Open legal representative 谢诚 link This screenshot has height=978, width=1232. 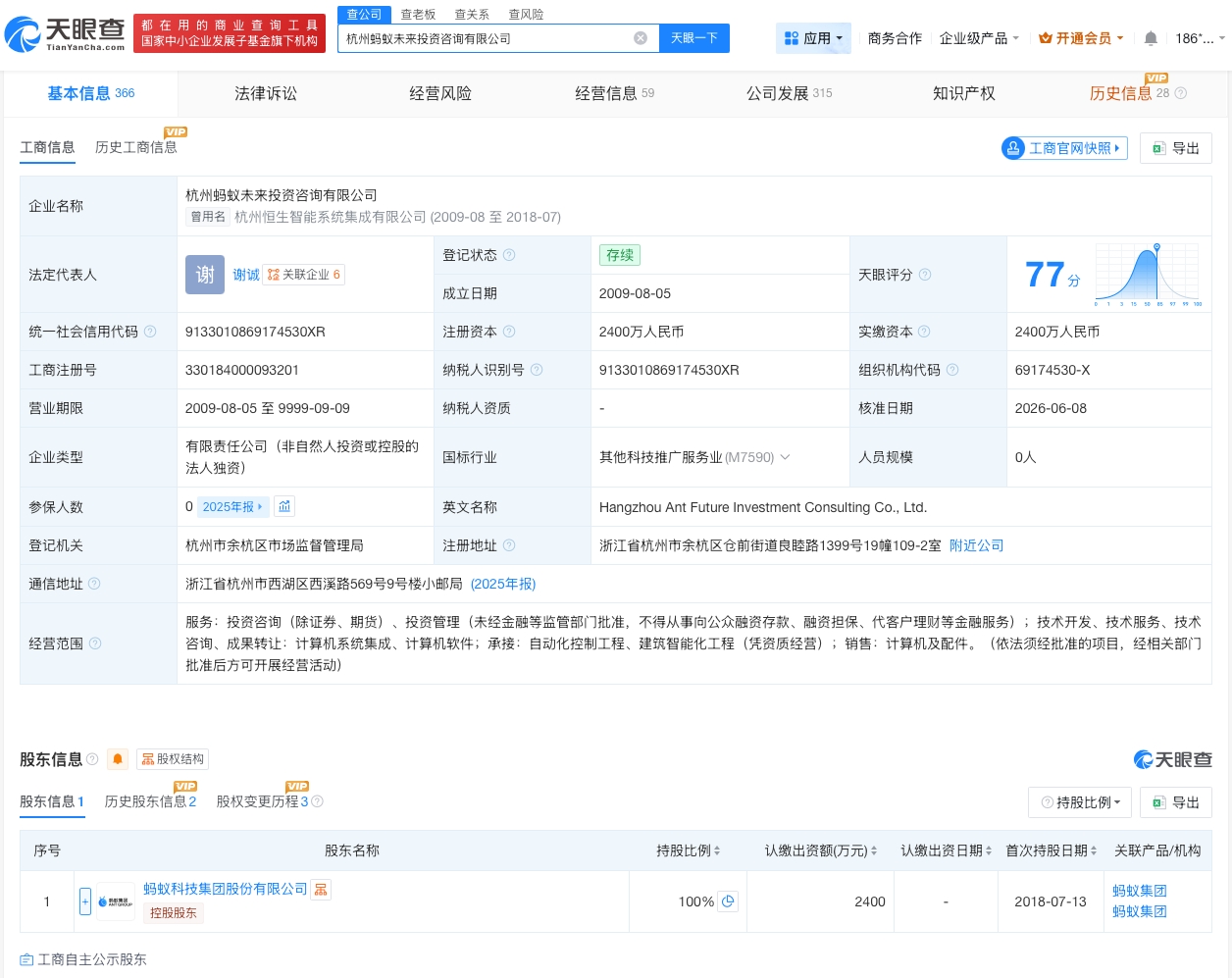246,275
